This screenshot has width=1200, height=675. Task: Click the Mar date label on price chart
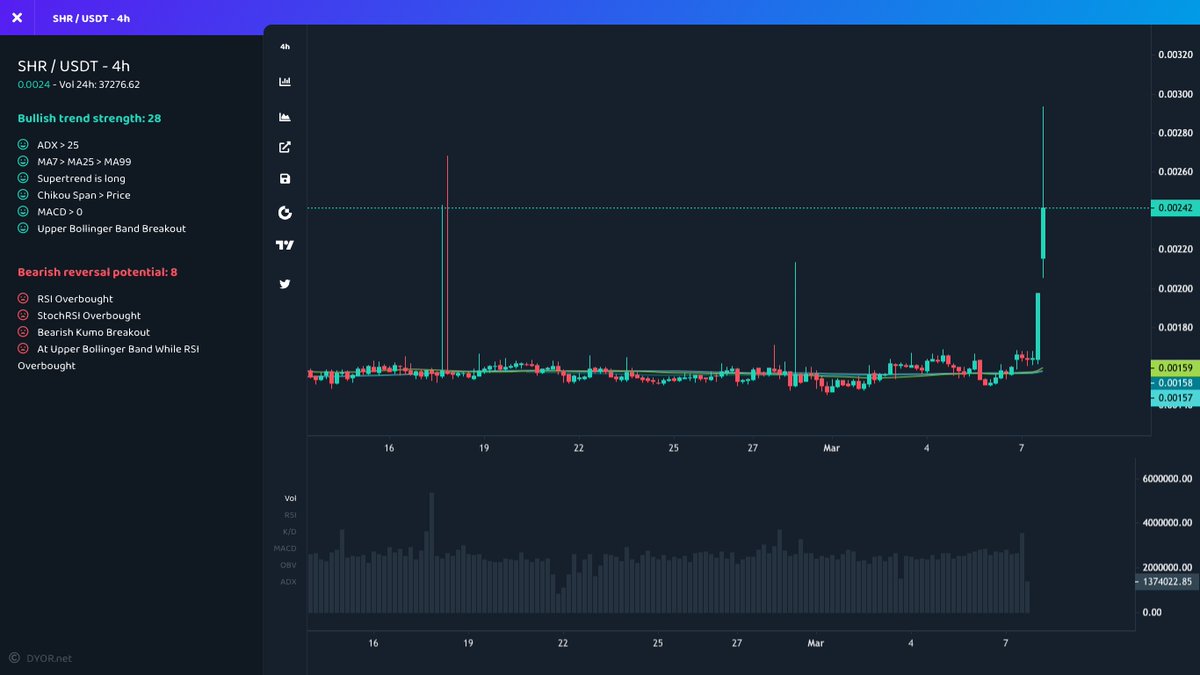click(x=832, y=448)
